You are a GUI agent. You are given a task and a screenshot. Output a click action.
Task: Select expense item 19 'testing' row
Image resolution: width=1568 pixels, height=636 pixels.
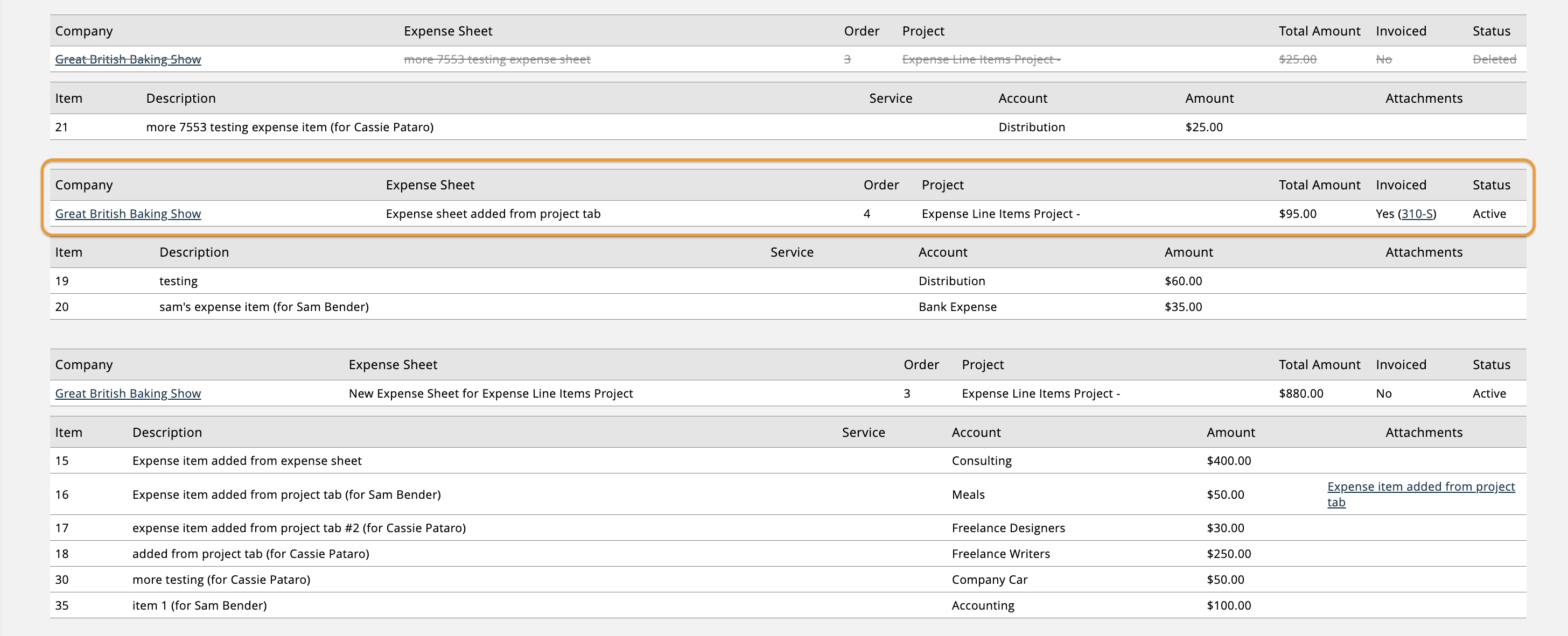177,281
